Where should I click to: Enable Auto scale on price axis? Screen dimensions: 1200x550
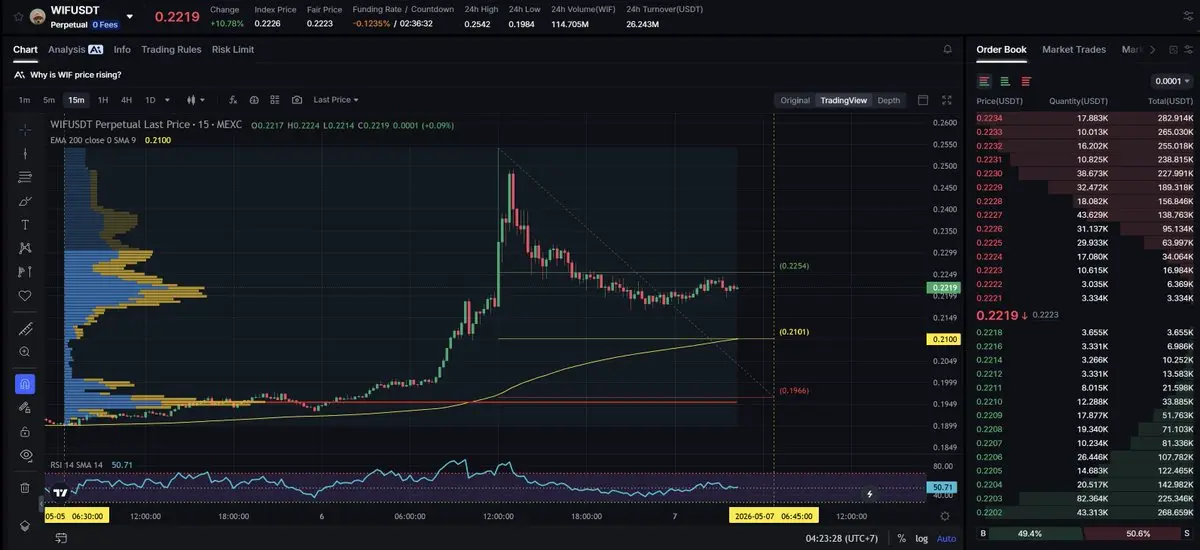click(x=946, y=538)
